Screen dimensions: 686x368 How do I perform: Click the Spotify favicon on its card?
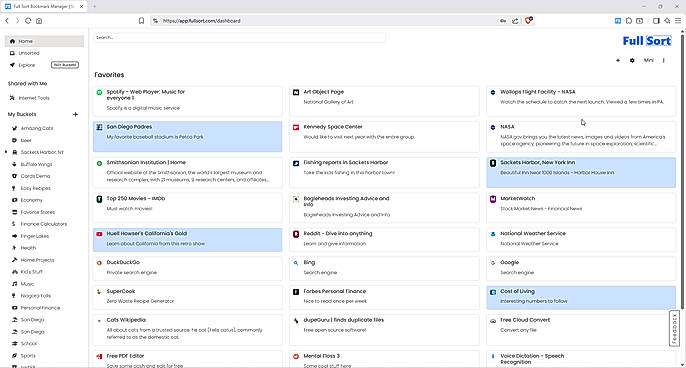click(99, 92)
